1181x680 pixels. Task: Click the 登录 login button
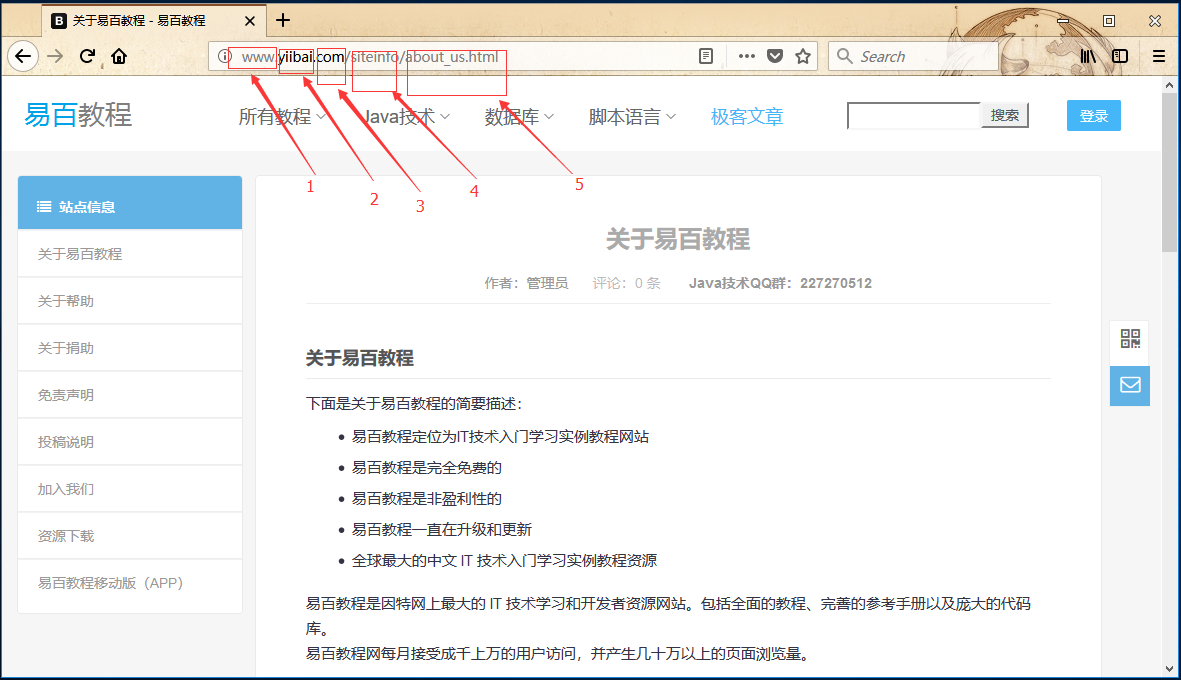(1093, 116)
